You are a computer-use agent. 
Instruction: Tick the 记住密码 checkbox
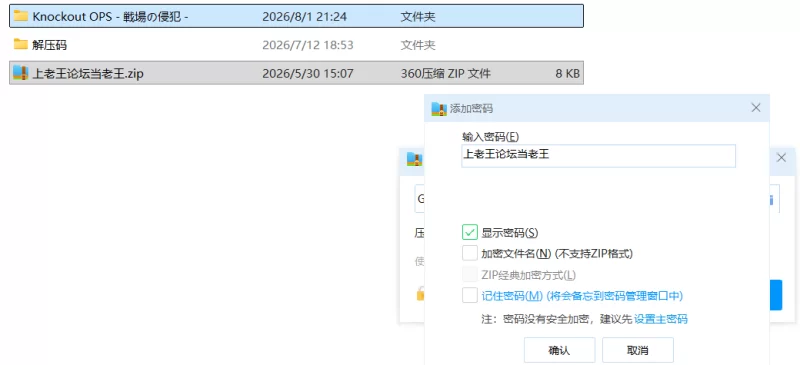tap(470, 295)
